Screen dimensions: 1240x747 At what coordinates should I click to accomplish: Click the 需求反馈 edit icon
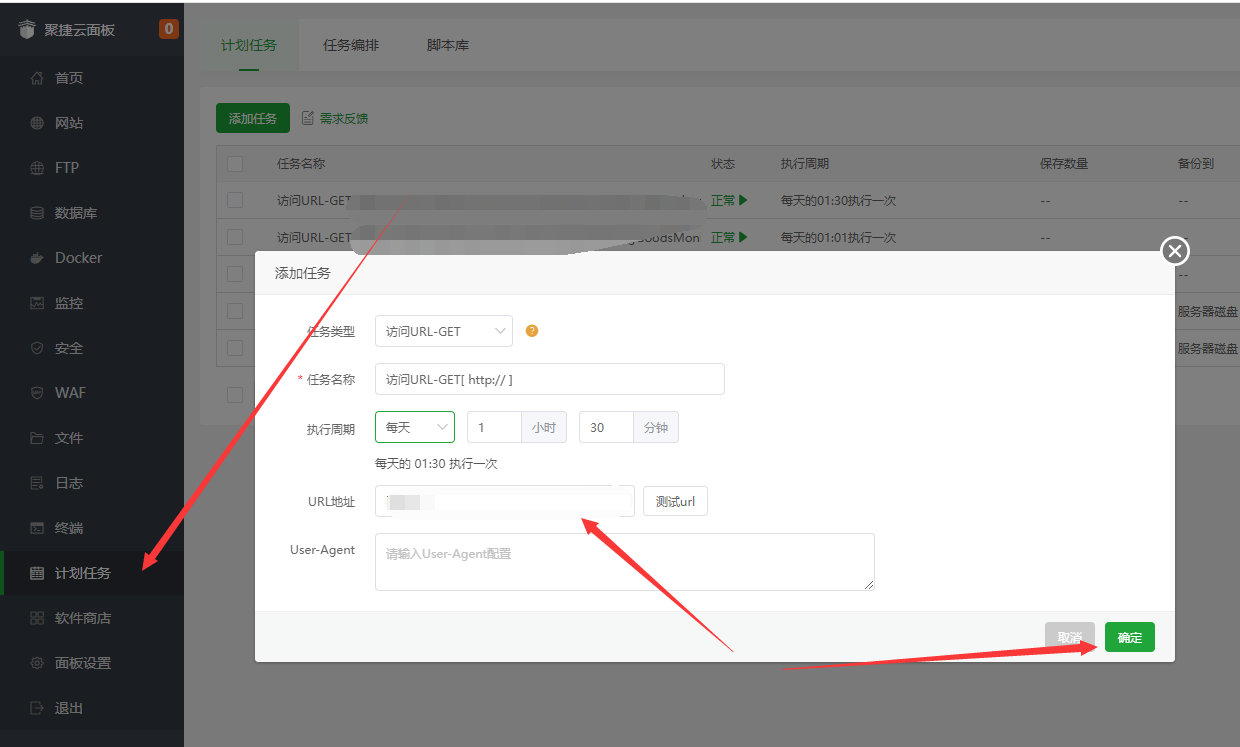click(x=308, y=118)
